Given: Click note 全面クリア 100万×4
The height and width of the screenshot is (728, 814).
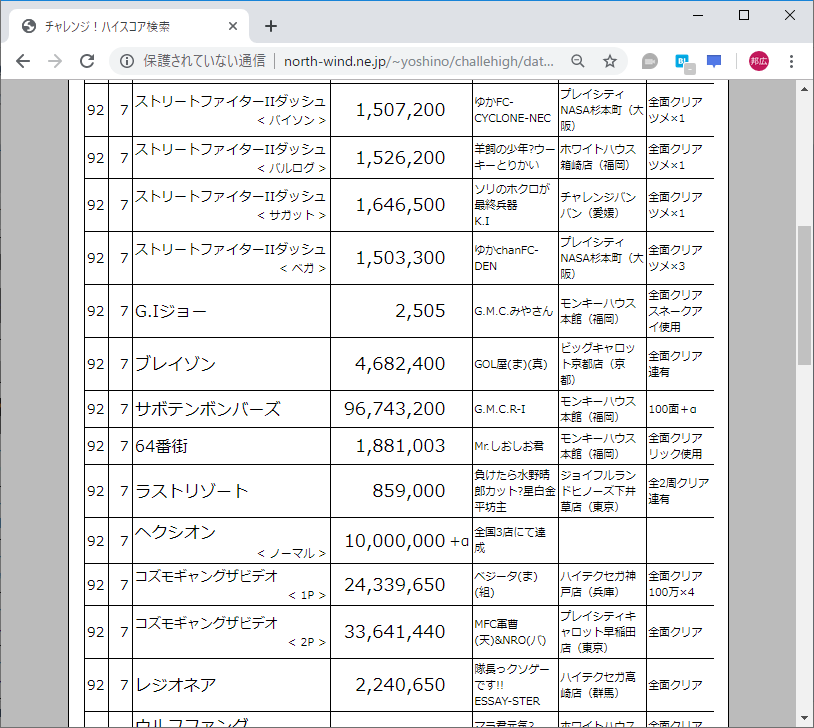Looking at the screenshot, I should [675, 584].
